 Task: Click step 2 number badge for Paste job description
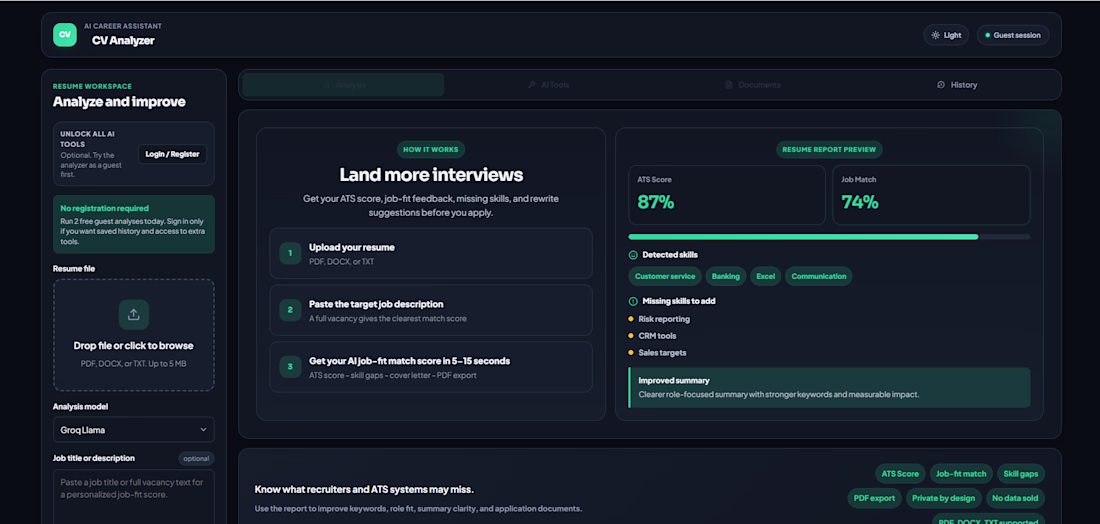tap(290, 310)
